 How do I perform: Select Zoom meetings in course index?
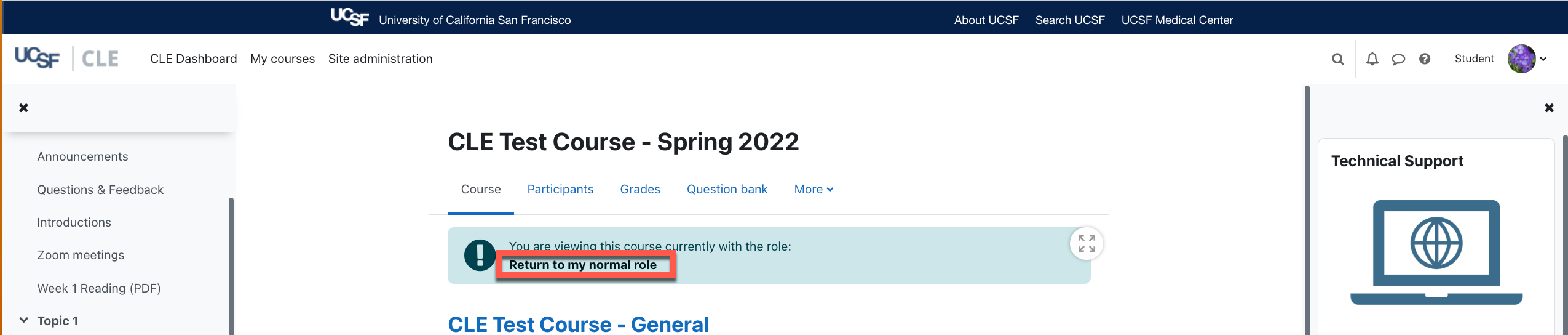[81, 255]
